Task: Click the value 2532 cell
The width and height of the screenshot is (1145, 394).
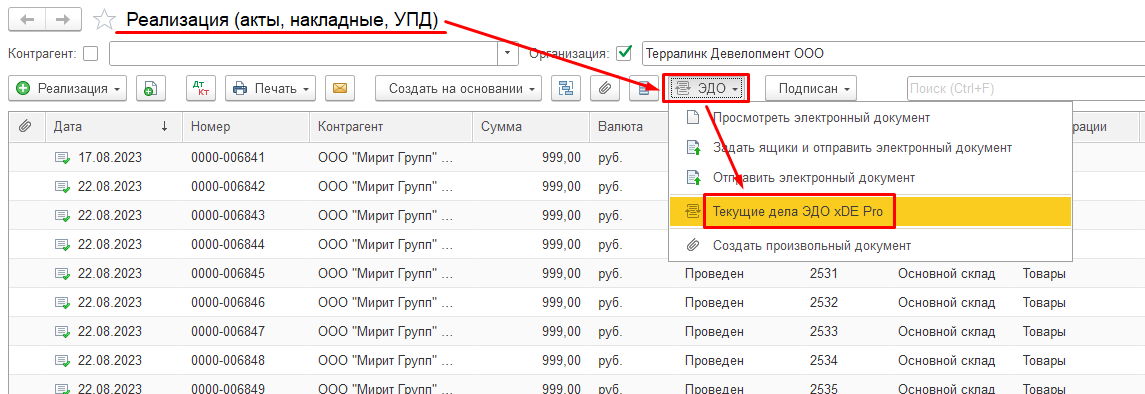Action: [x=824, y=302]
